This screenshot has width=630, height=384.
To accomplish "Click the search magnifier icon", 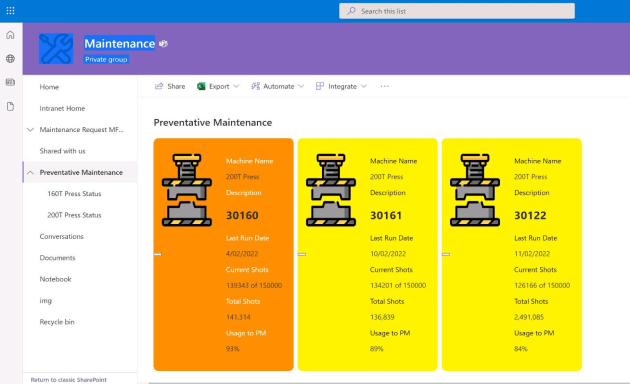I will click(351, 11).
